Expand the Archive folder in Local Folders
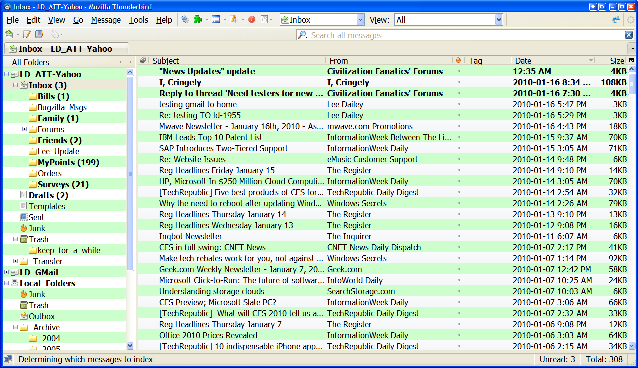The image size is (638, 368). pyautogui.click(x=15, y=327)
